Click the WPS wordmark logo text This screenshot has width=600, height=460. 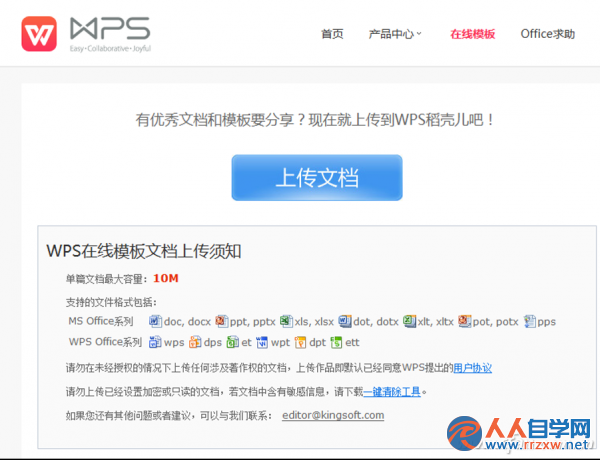point(110,28)
